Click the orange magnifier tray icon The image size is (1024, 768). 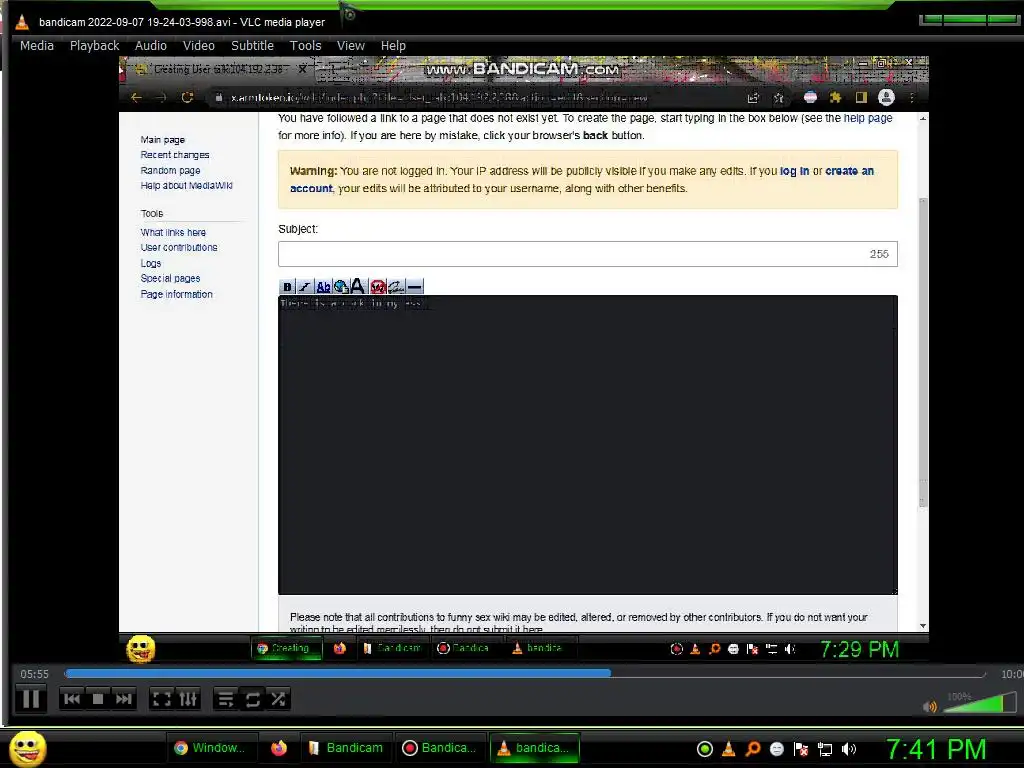point(753,749)
